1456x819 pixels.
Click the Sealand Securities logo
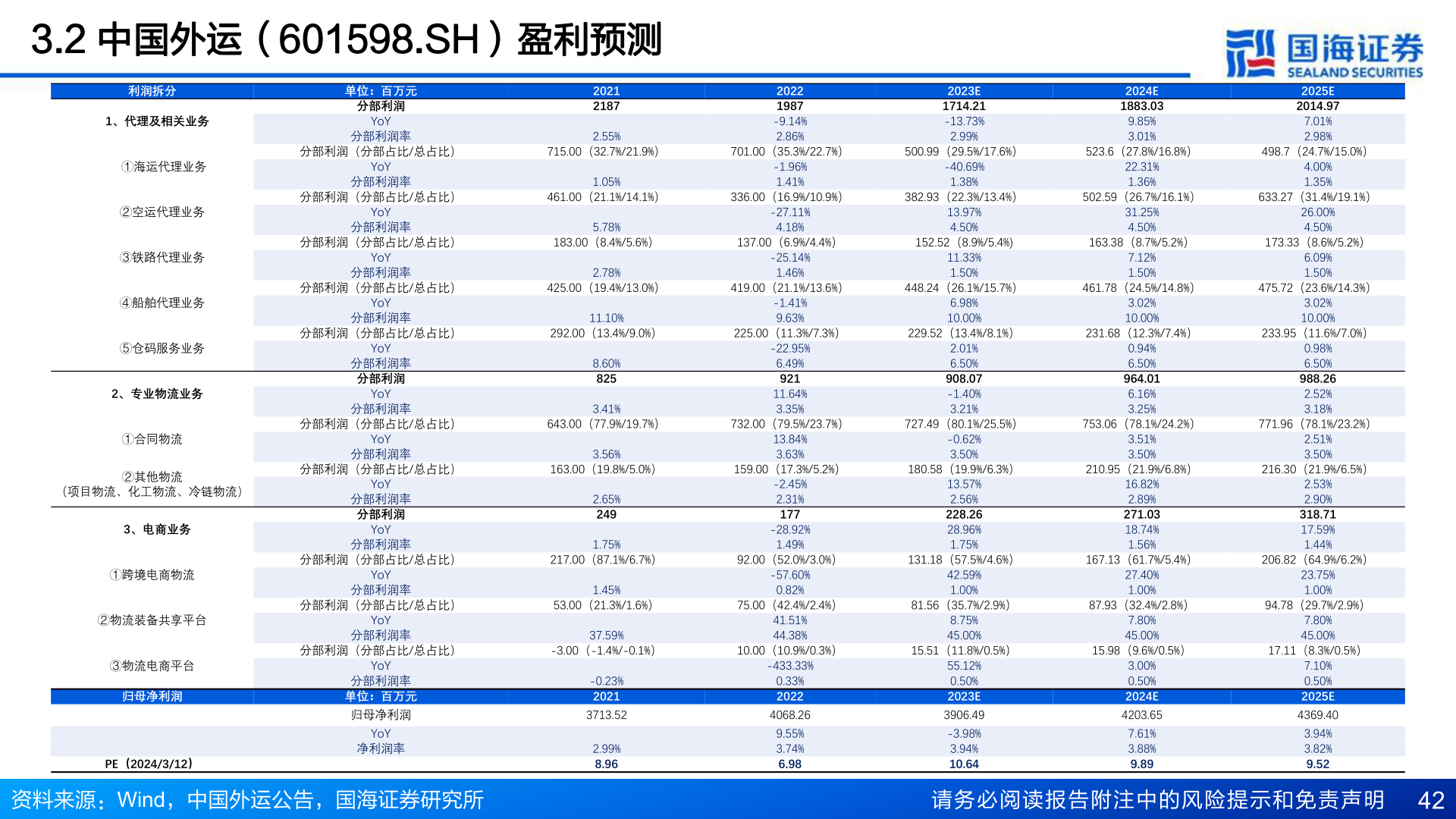point(1324,53)
